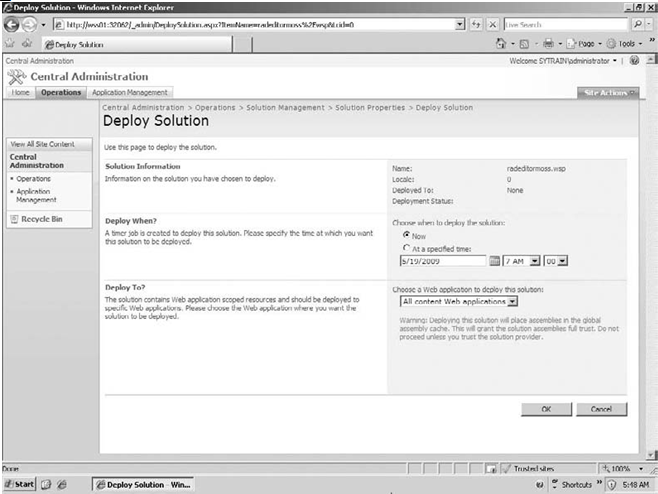This screenshot has width=658, height=494.
Task: Click Operations breadcrumb link
Action: [x=215, y=107]
